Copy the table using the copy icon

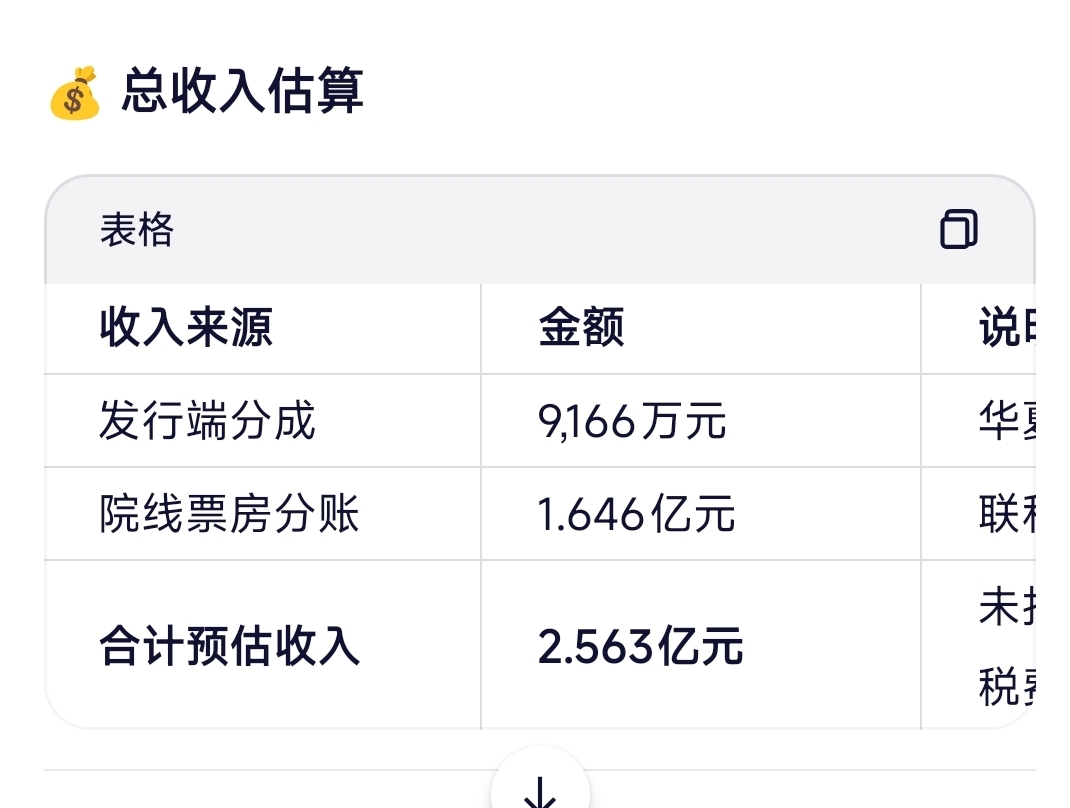(x=958, y=229)
